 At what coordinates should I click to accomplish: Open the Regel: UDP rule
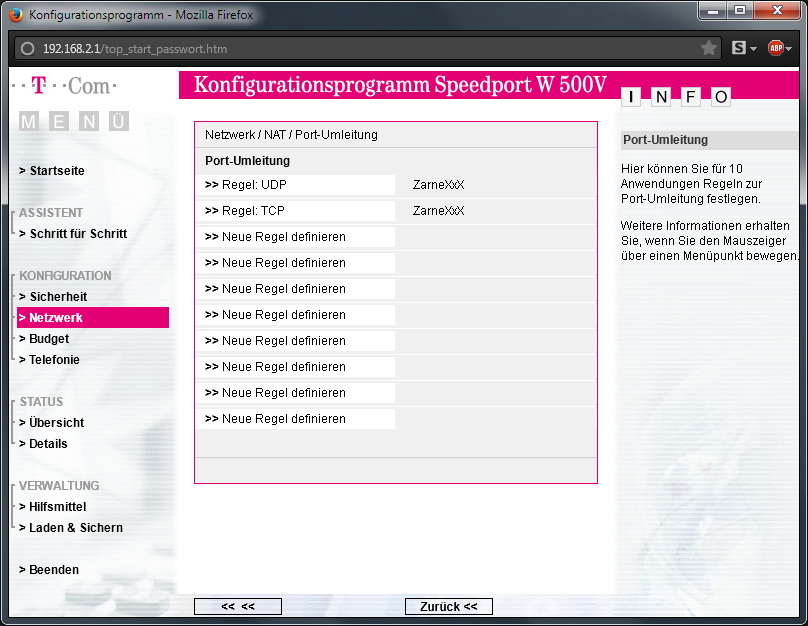[295, 185]
